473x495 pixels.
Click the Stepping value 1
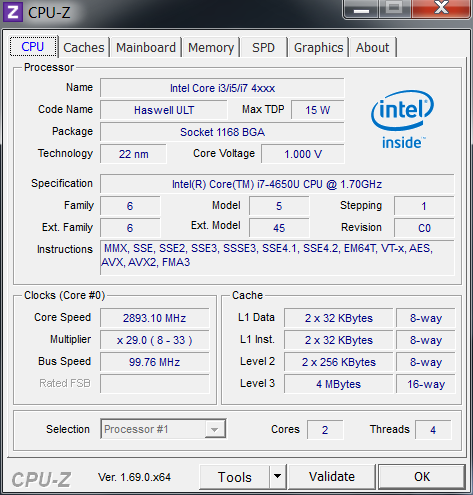(424, 206)
